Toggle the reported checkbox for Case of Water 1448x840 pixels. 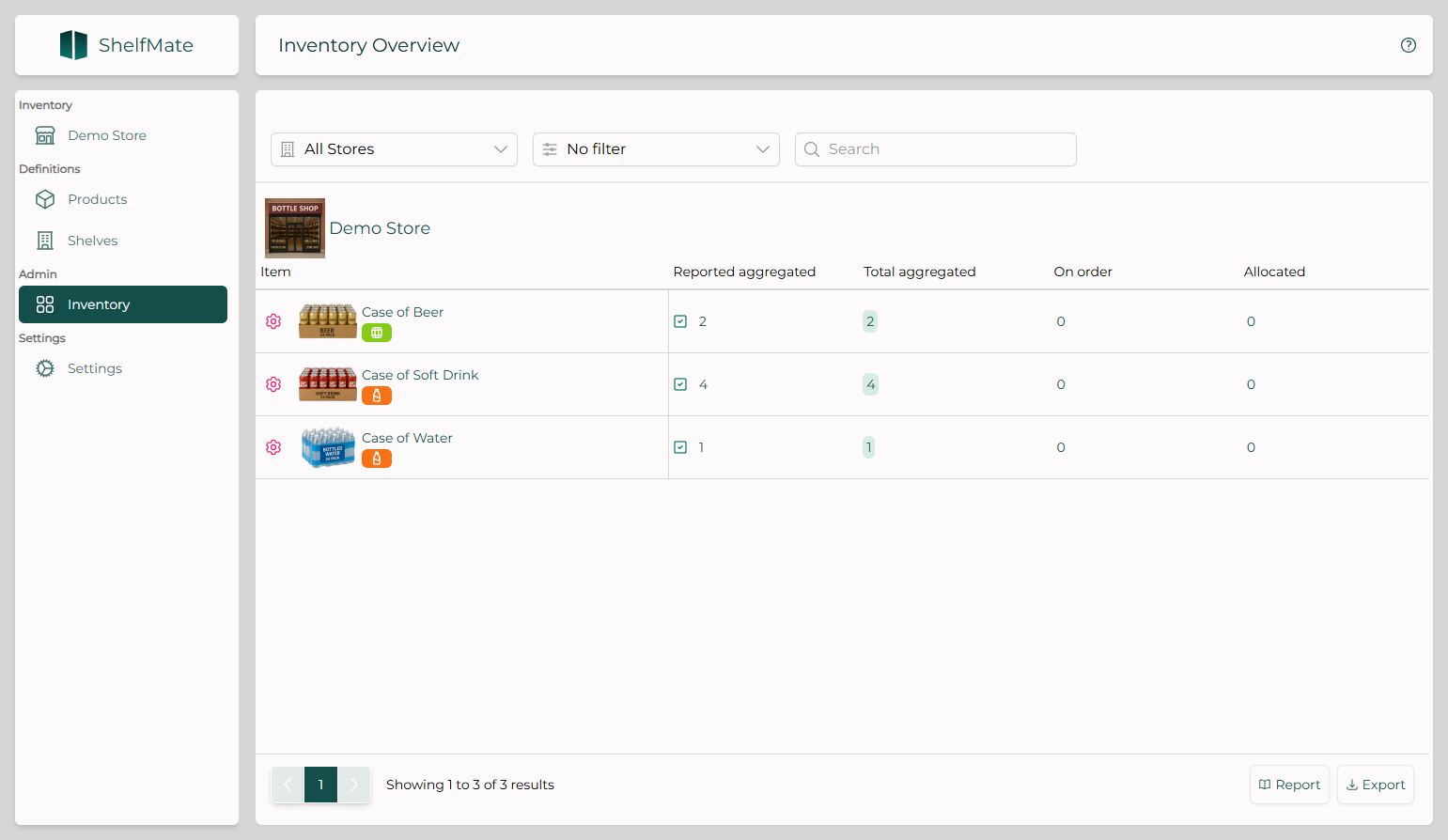coord(680,447)
